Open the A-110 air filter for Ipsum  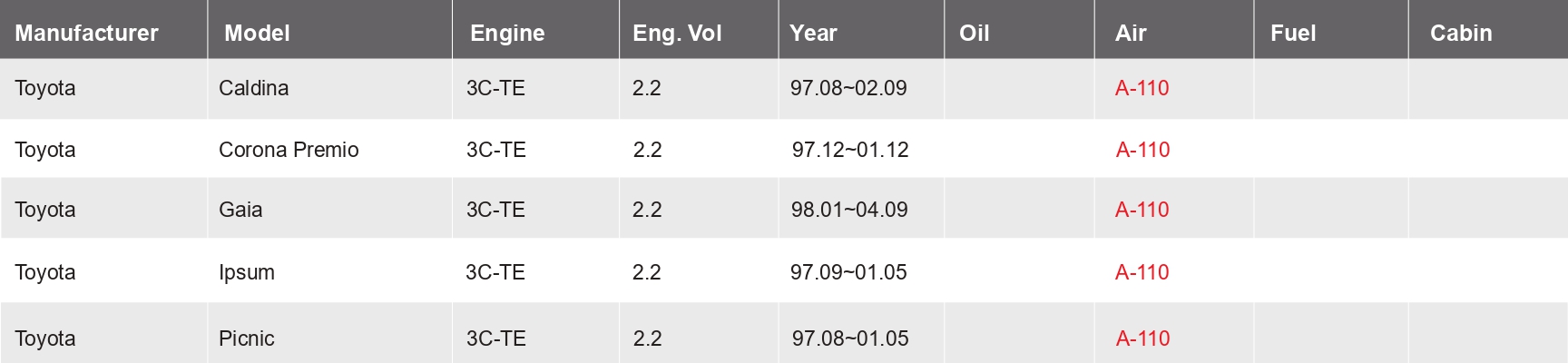(1142, 272)
